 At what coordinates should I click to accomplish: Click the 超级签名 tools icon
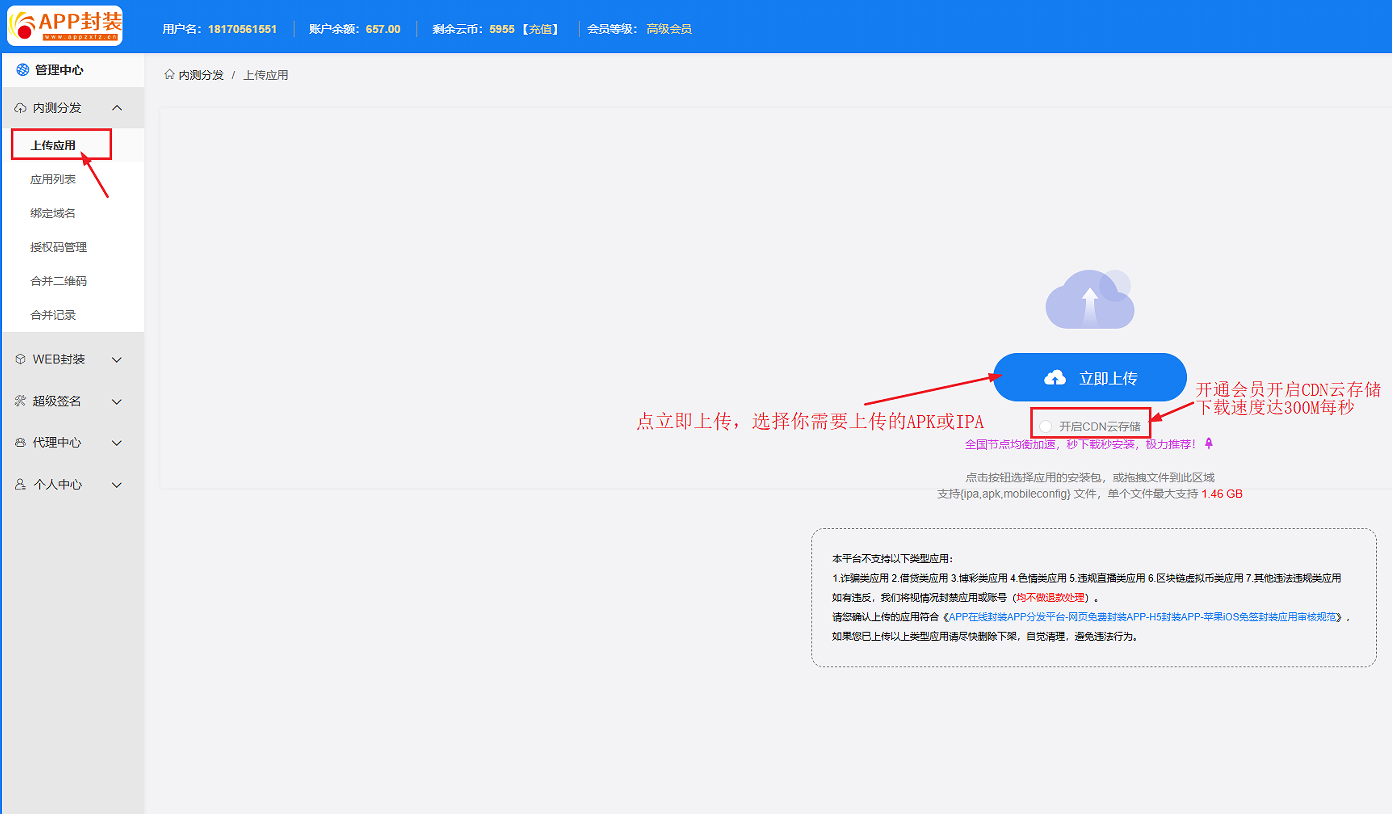click(21, 401)
